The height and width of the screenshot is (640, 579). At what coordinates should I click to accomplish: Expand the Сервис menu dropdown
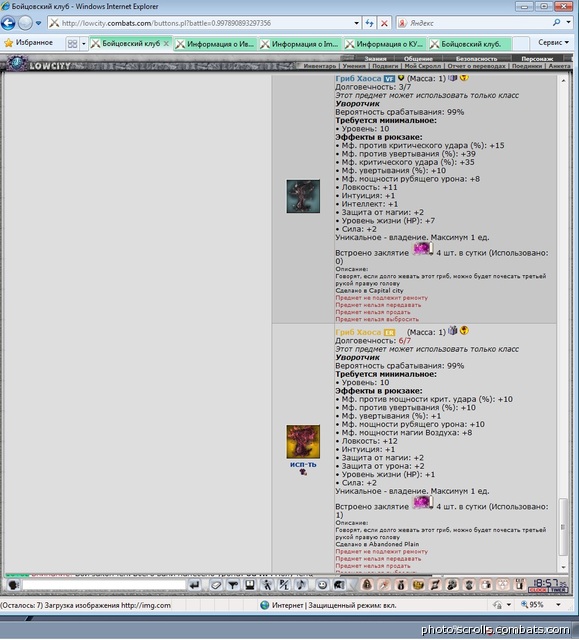pos(553,42)
